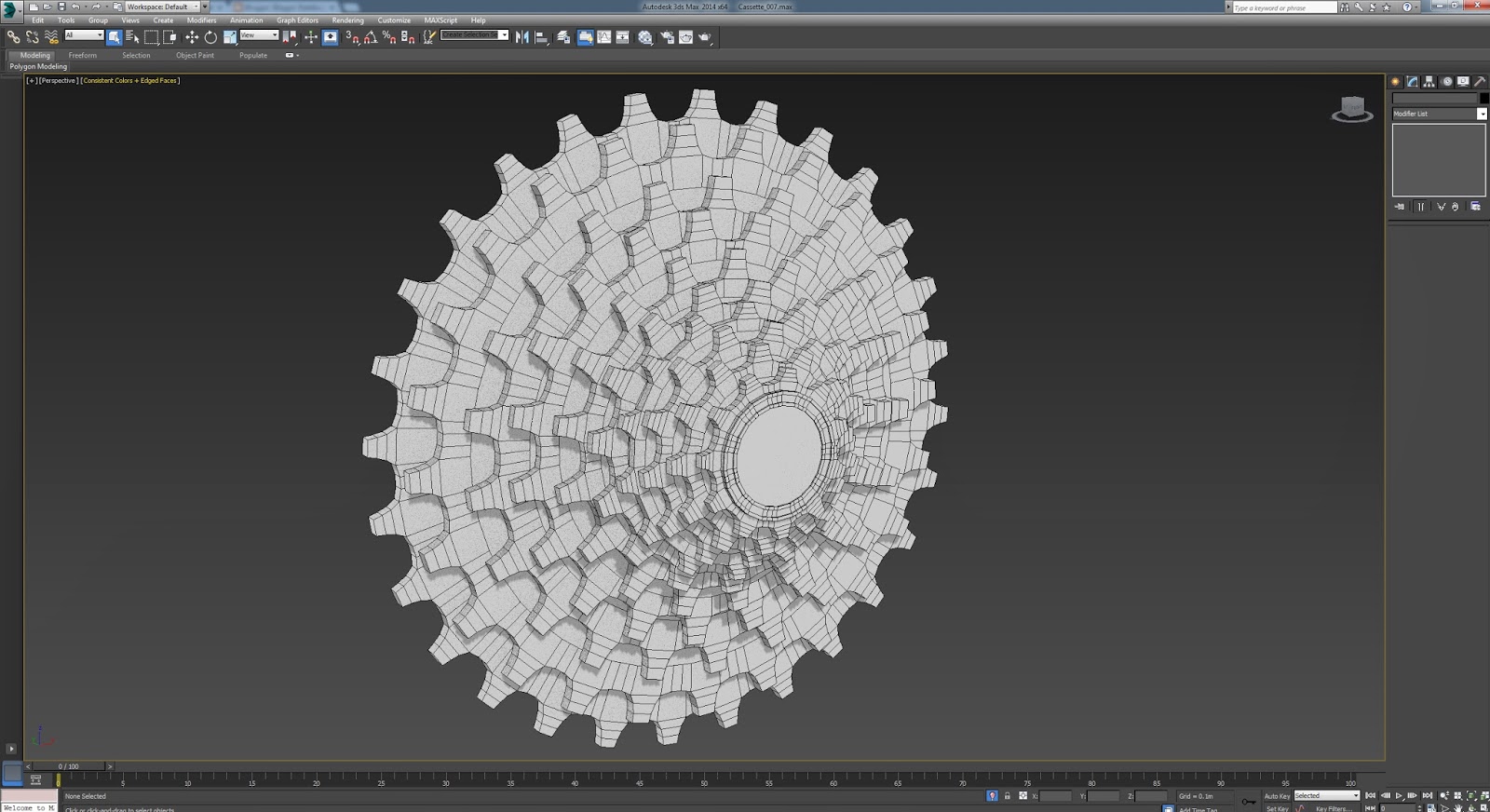This screenshot has width=1490, height=812.
Task: Click the Mirror tool icon
Action: (522, 37)
